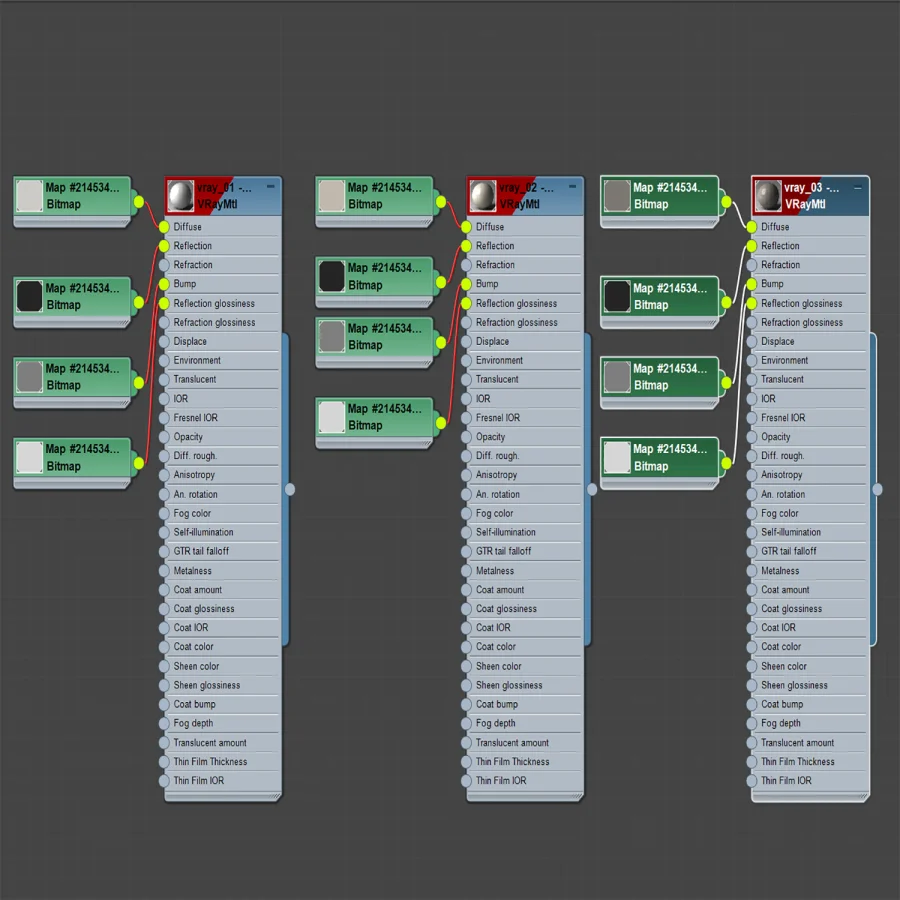900x900 pixels.
Task: Click the vray_01 node output socket
Action: pos(290,489)
